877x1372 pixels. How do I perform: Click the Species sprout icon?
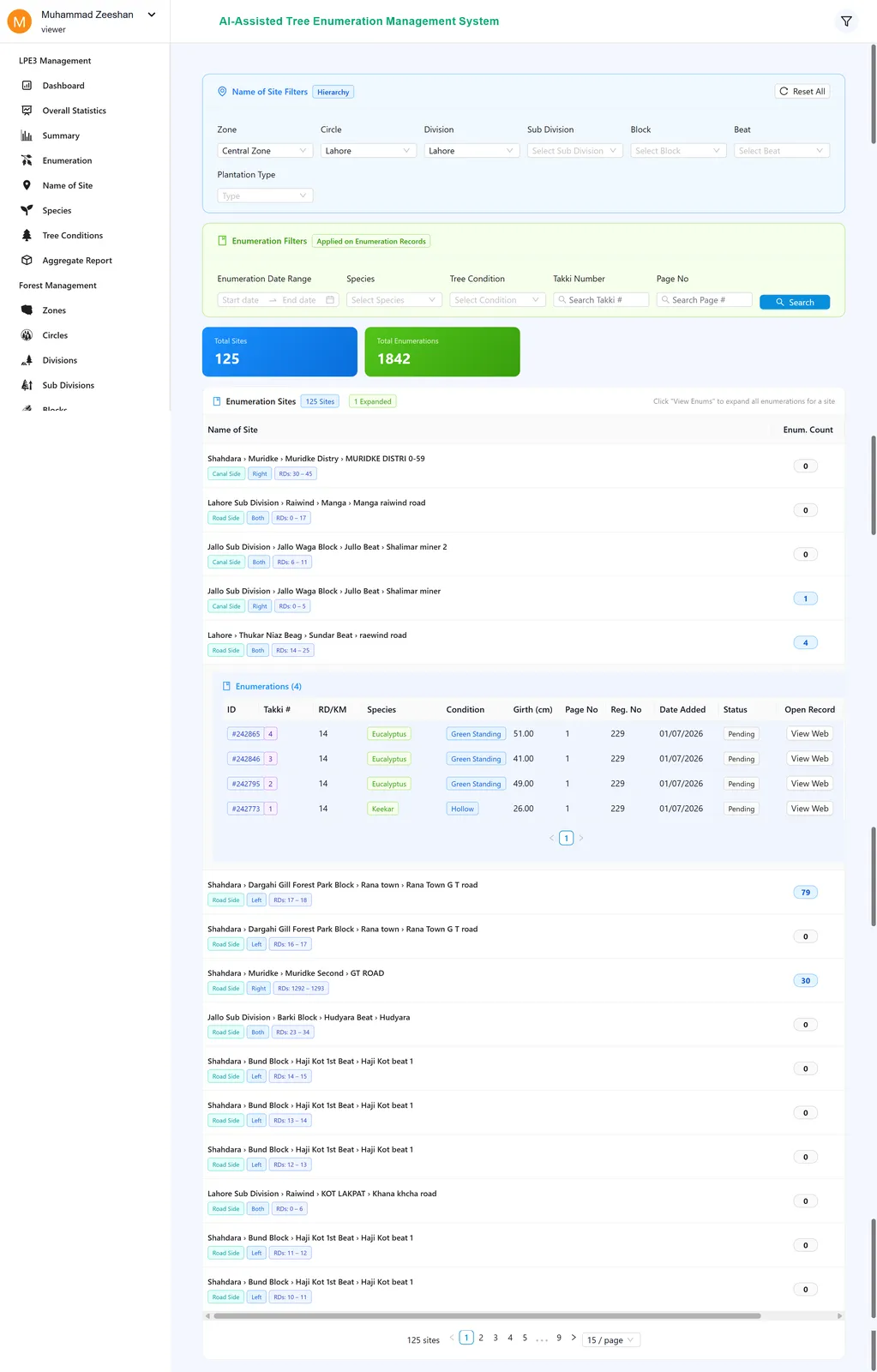(x=27, y=210)
